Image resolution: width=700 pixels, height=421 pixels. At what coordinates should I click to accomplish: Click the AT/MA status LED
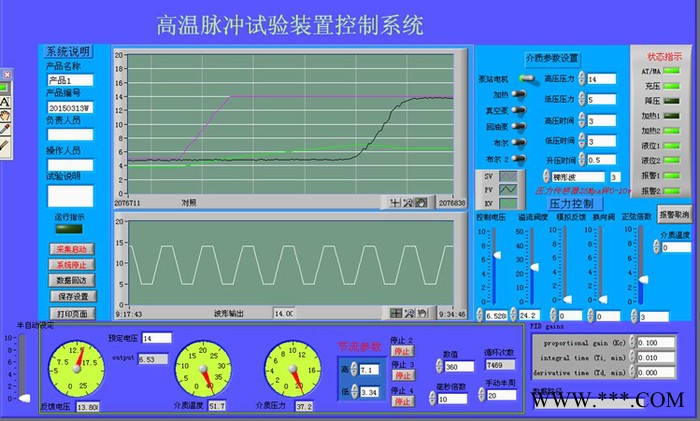click(671, 71)
